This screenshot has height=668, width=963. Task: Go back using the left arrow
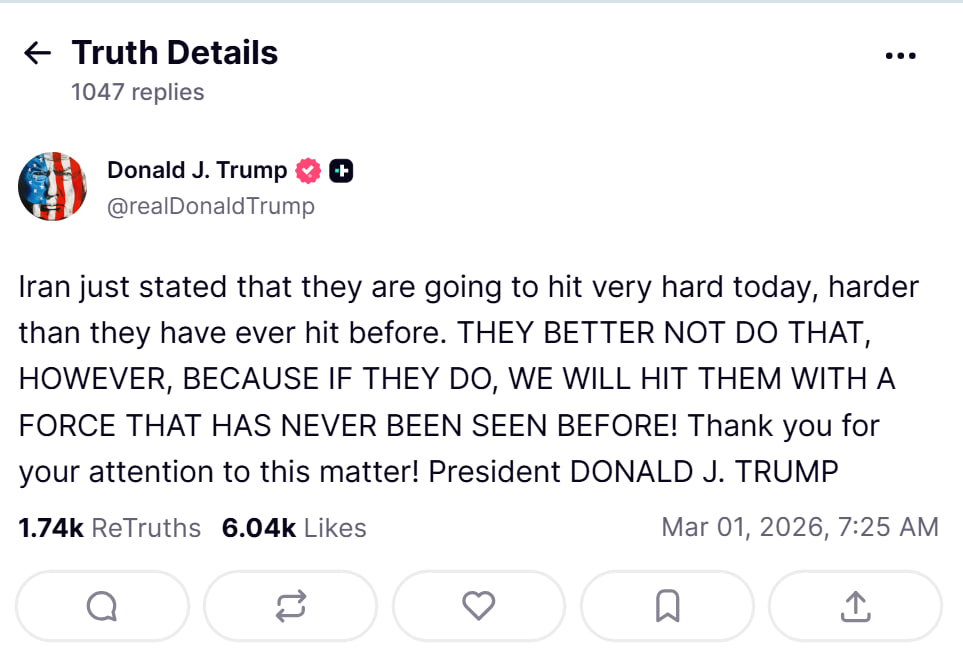(x=37, y=53)
